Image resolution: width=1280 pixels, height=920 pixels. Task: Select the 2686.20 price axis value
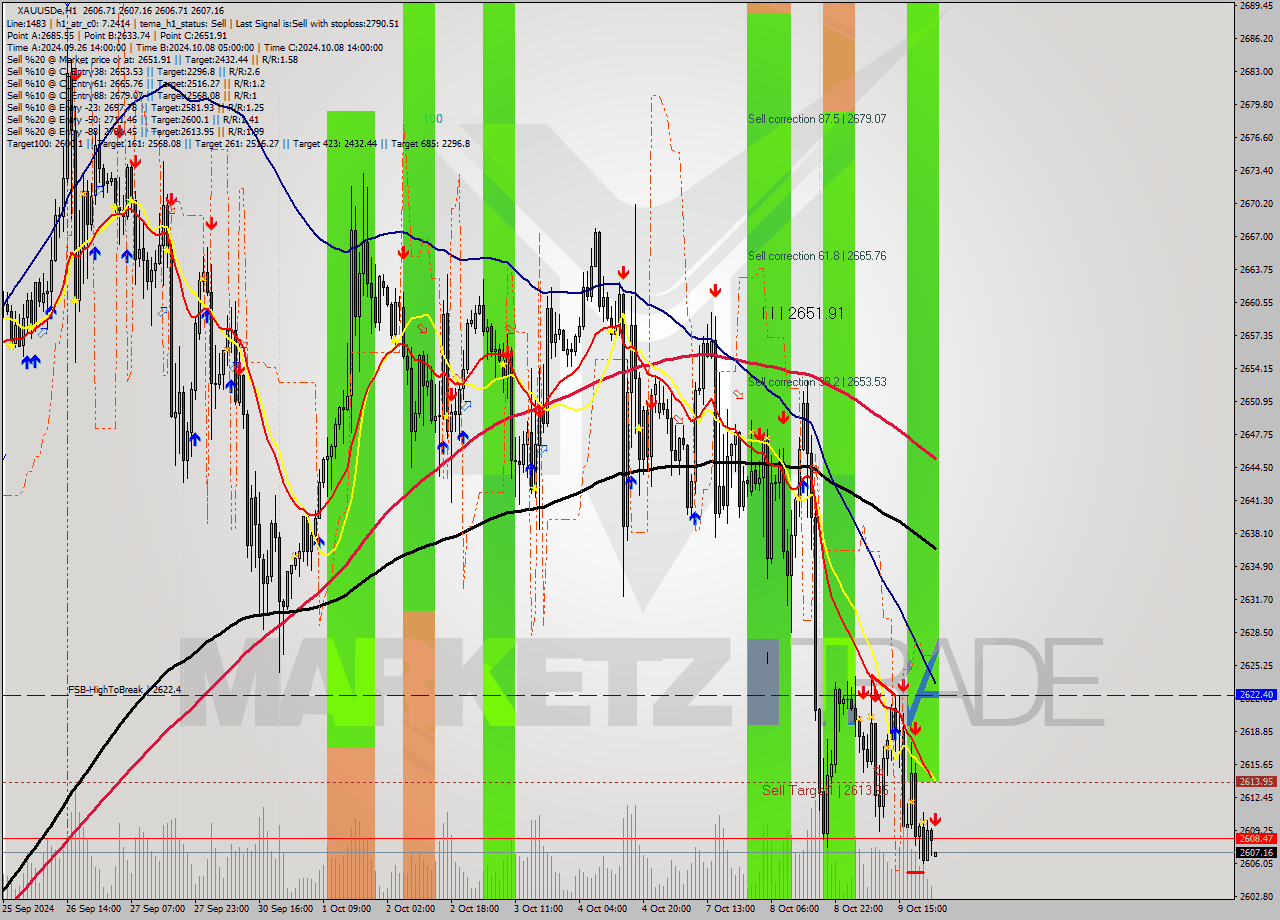pyautogui.click(x=1256, y=39)
